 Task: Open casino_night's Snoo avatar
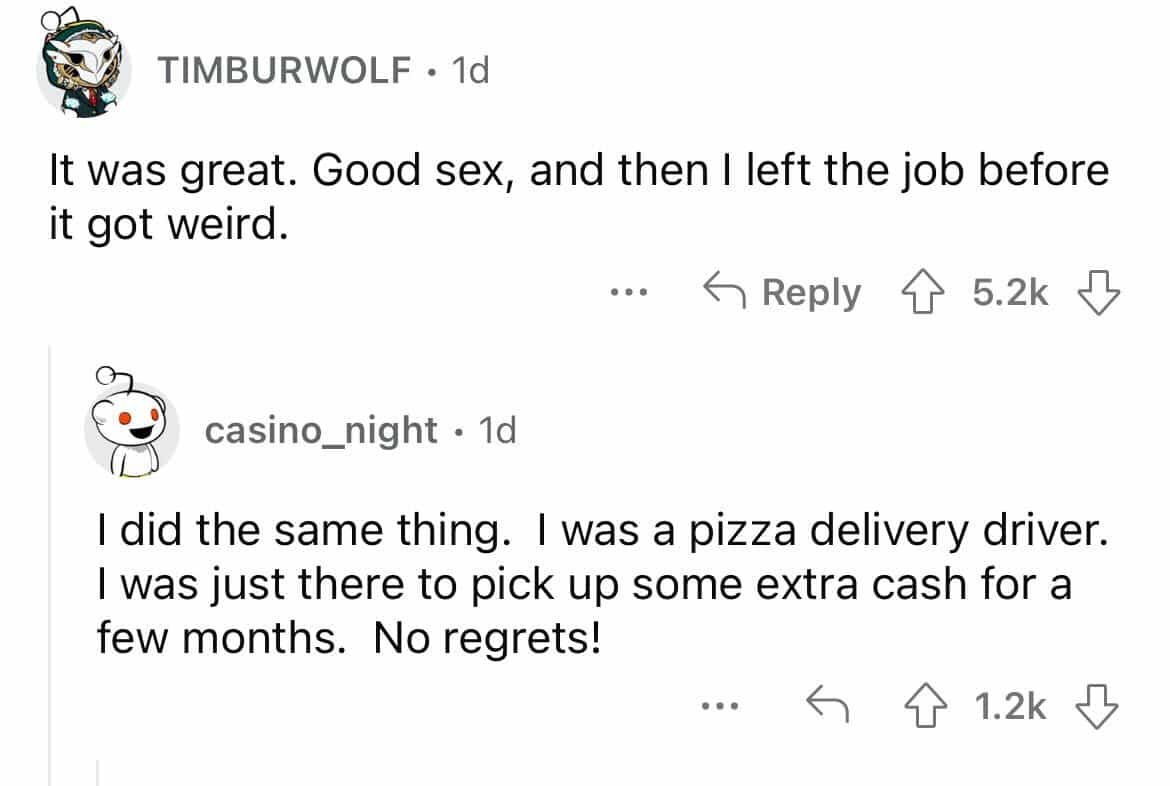[132, 430]
